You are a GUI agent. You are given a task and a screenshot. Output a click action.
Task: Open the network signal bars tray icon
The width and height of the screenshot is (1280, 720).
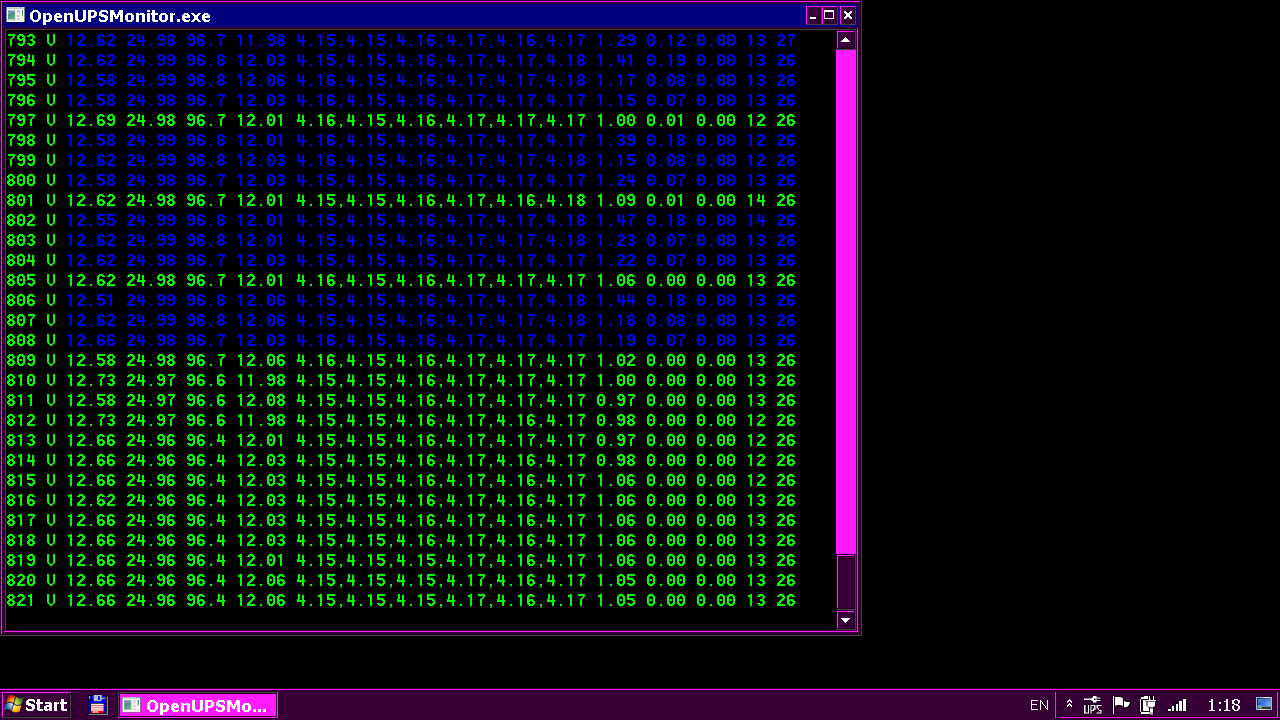[x=1177, y=705]
